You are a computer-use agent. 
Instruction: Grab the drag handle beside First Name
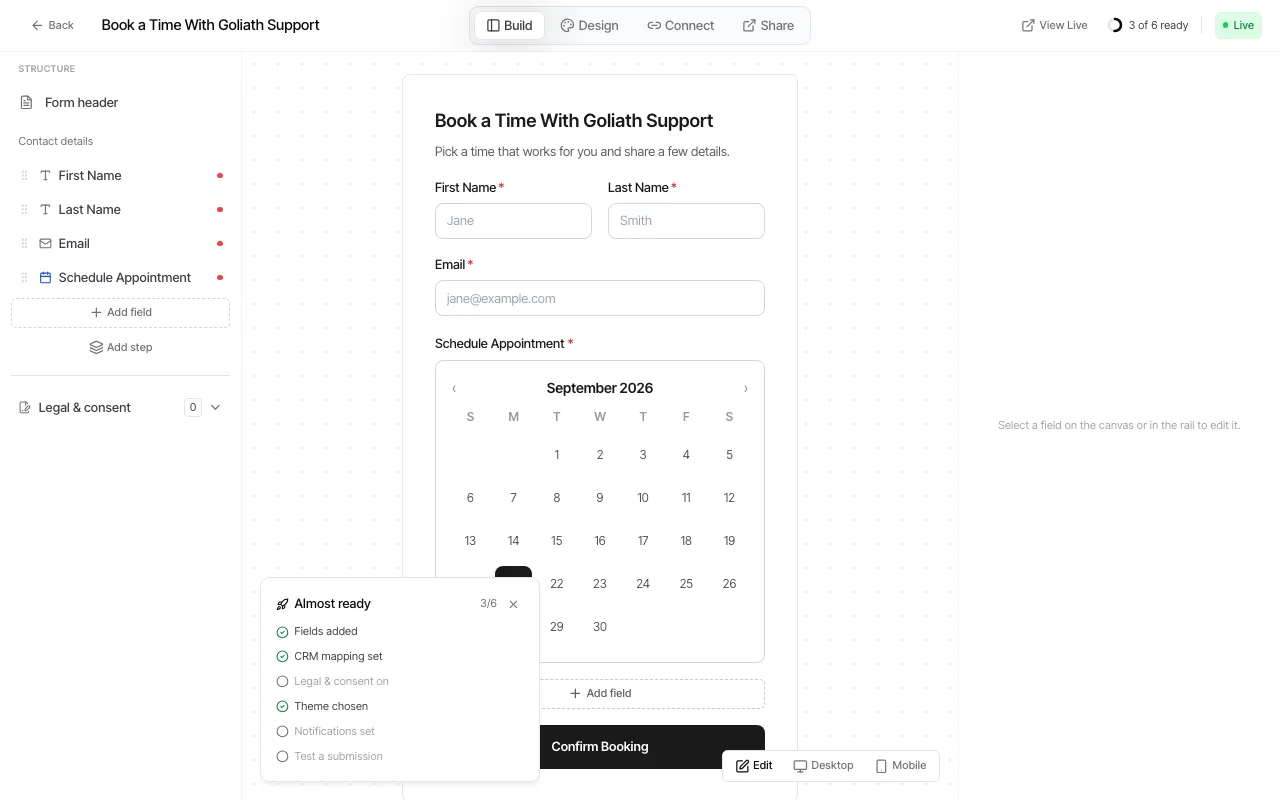pyautogui.click(x=25, y=175)
